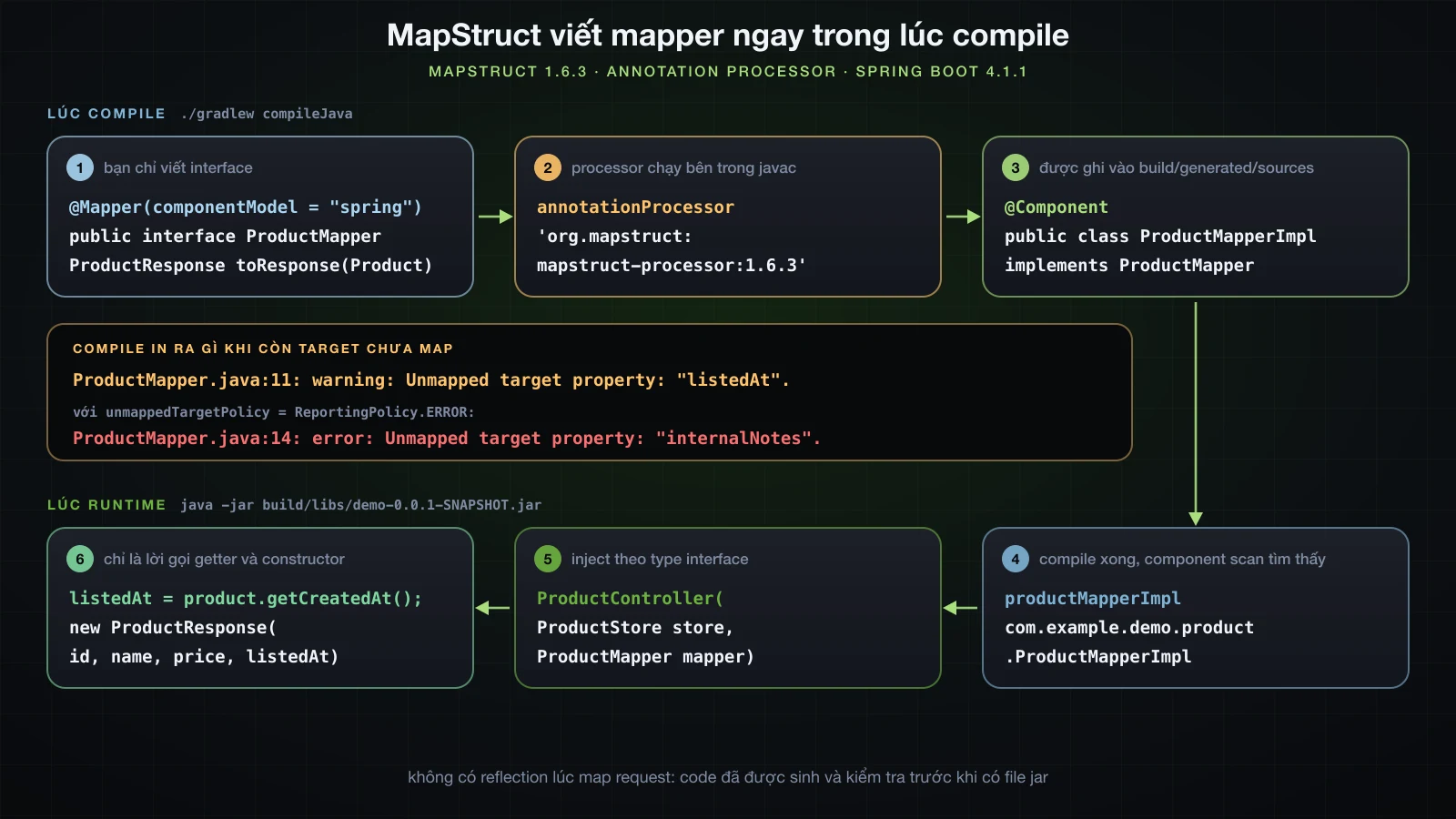Screen dimensions: 1456x819
Task: Click the line "ProductMapper mapper)"
Action: click(645, 657)
